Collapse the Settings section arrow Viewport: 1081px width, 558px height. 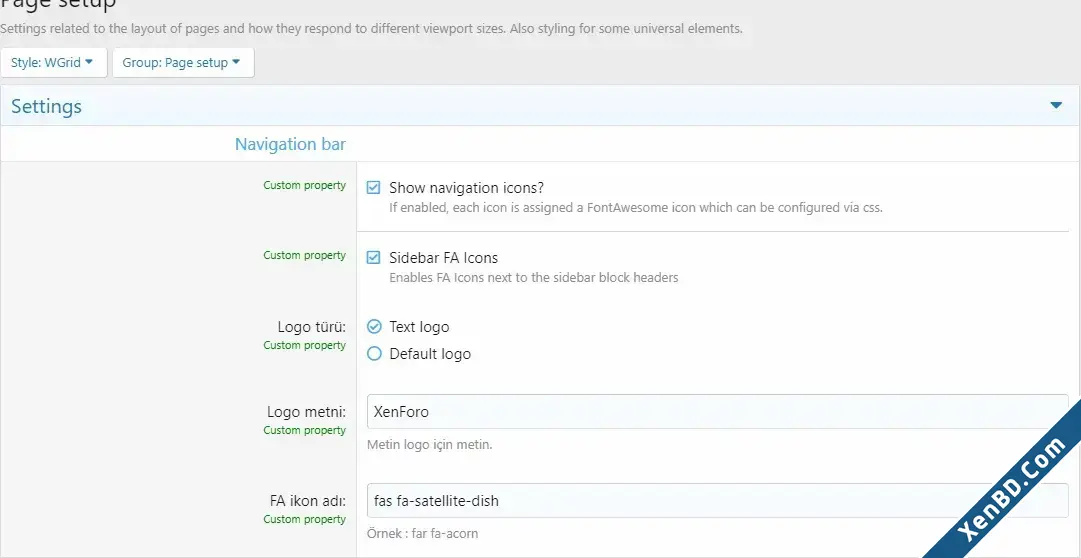coord(1055,106)
